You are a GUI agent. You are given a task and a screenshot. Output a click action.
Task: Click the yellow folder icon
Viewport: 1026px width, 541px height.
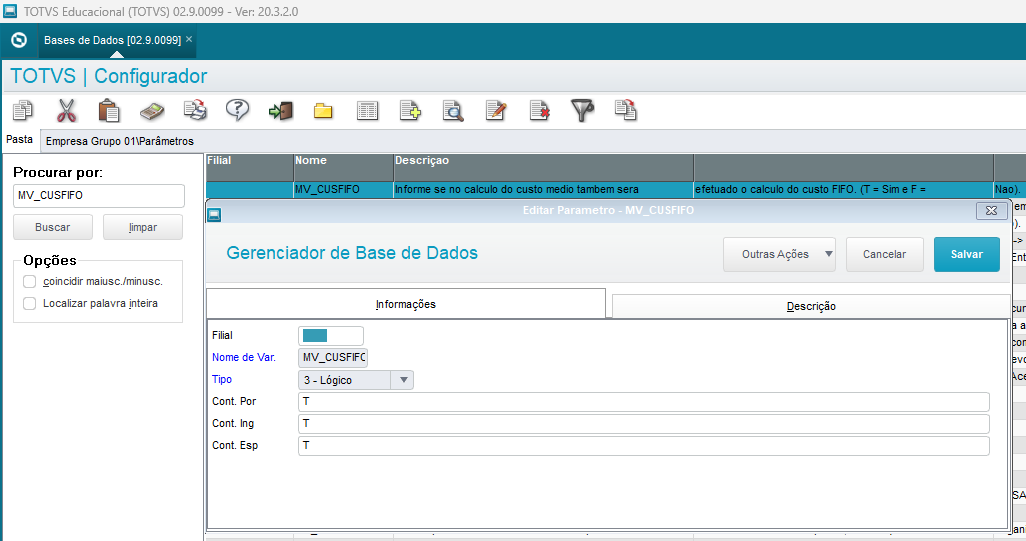point(323,111)
